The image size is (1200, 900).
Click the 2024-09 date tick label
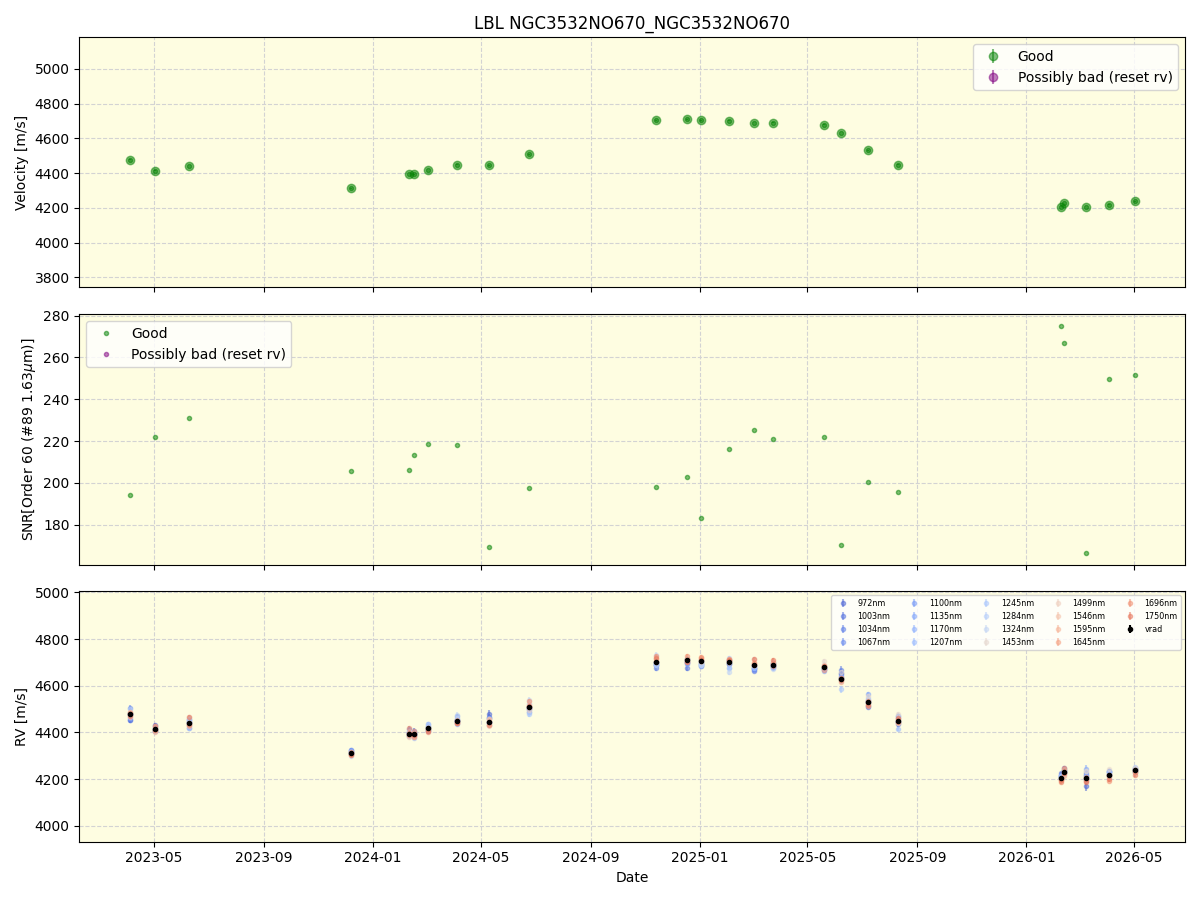(x=591, y=857)
